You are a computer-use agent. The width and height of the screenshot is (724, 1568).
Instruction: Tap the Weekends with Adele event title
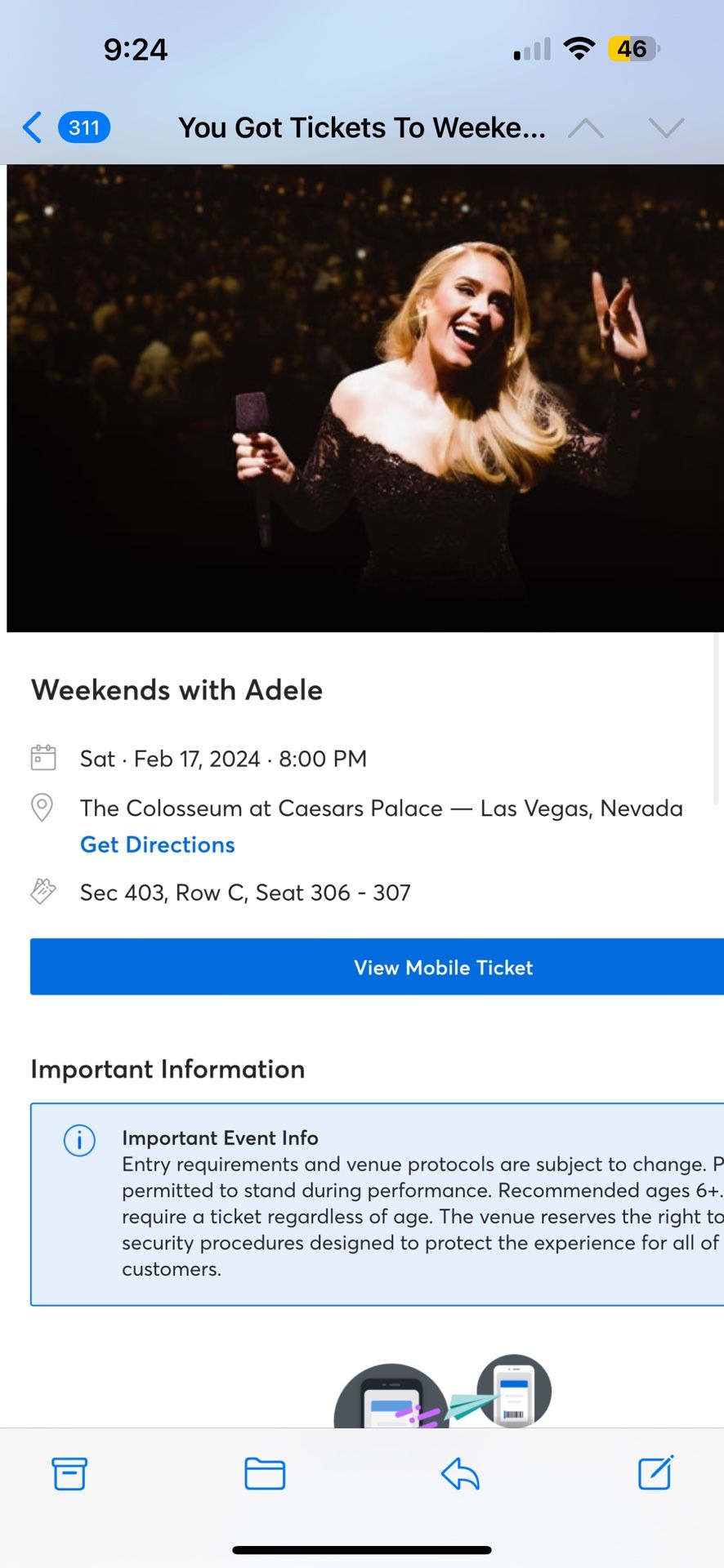pos(177,690)
